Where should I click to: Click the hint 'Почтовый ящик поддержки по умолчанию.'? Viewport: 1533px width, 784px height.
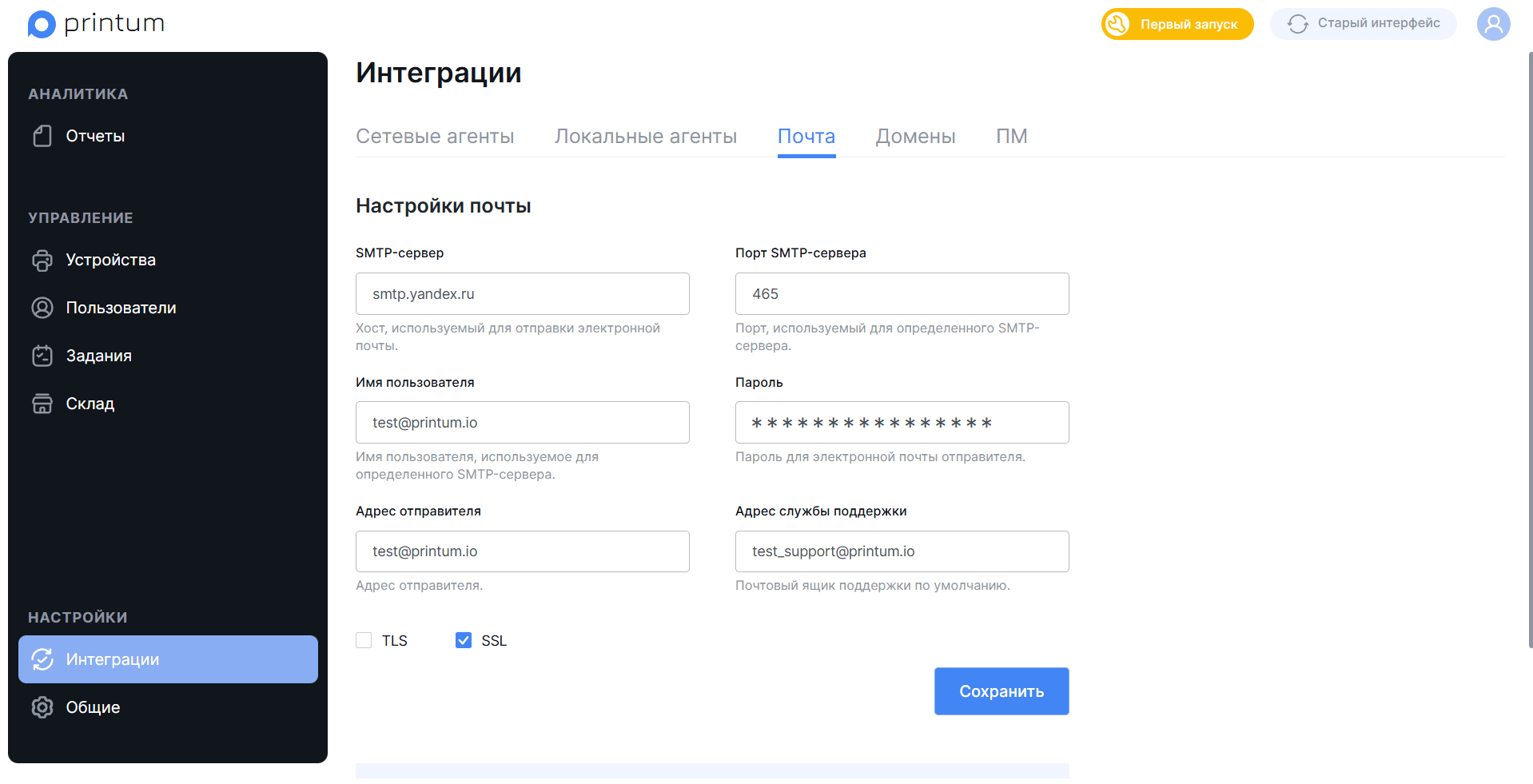pos(873,586)
